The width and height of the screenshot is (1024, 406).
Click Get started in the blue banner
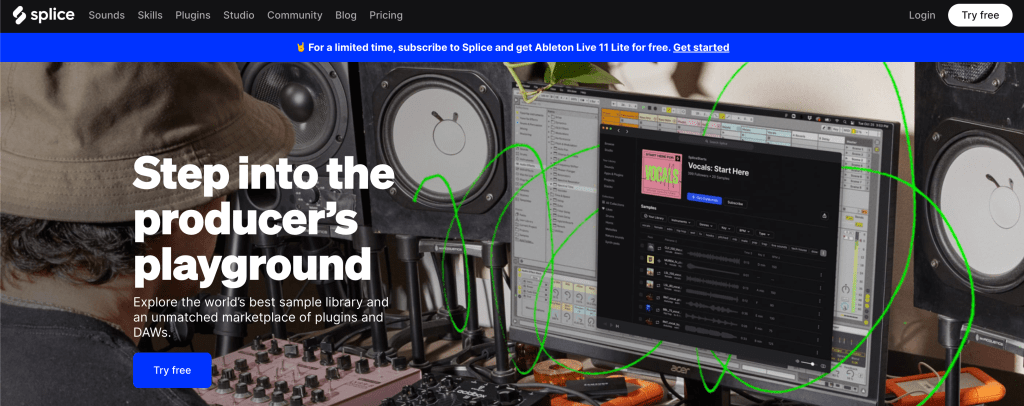click(701, 48)
